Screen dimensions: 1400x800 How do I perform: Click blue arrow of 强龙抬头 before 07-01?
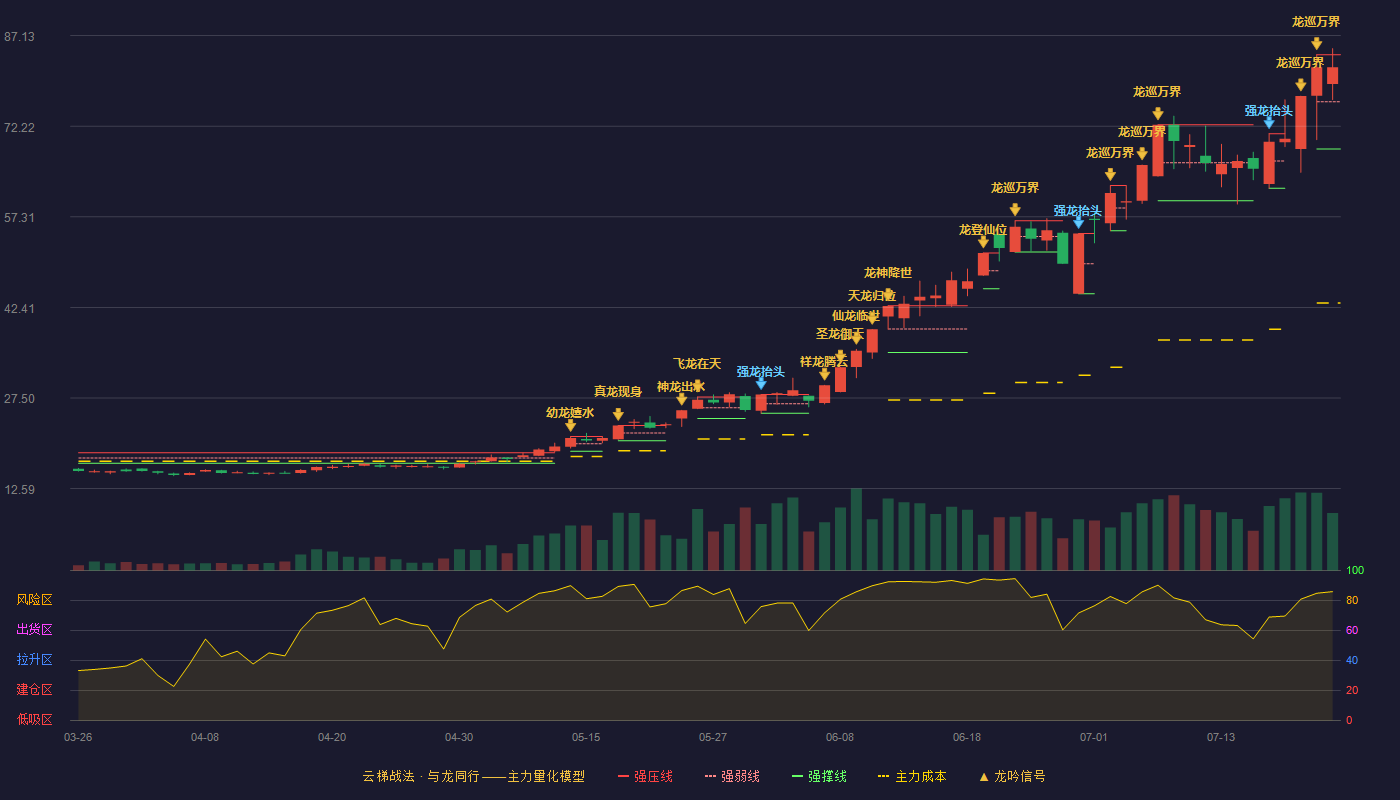[x=1078, y=223]
